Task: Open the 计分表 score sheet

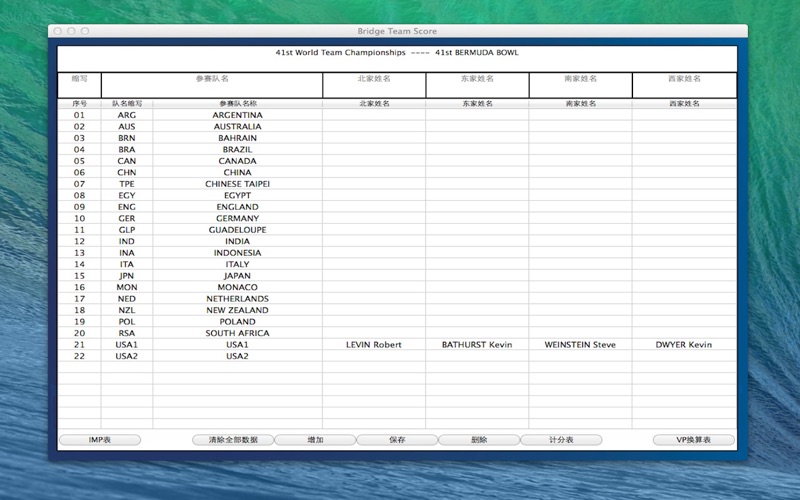Action: pos(561,440)
